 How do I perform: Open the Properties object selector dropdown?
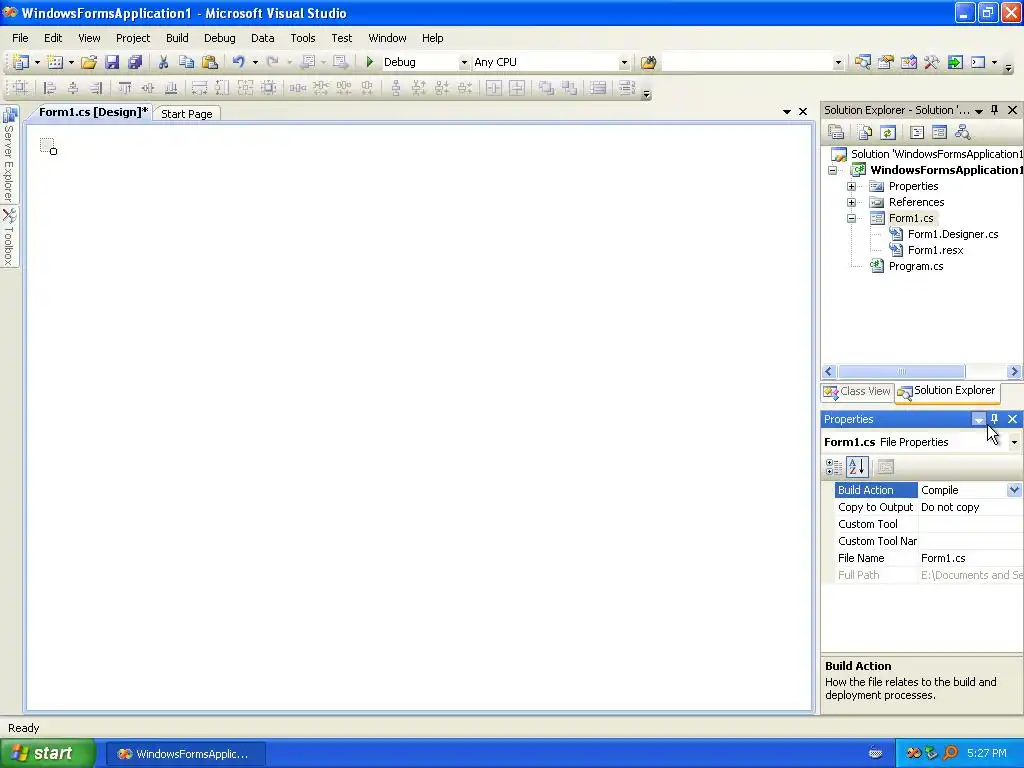(x=1014, y=442)
